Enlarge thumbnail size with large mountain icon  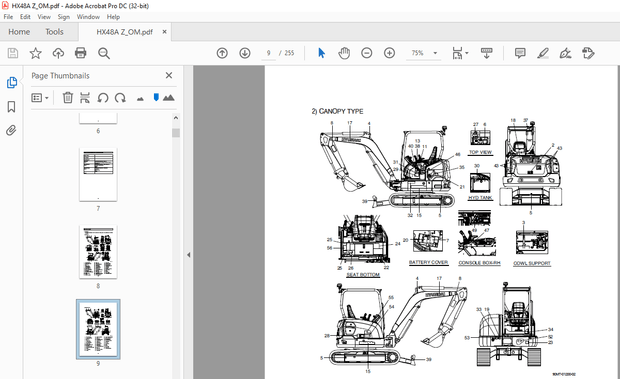click(x=168, y=97)
